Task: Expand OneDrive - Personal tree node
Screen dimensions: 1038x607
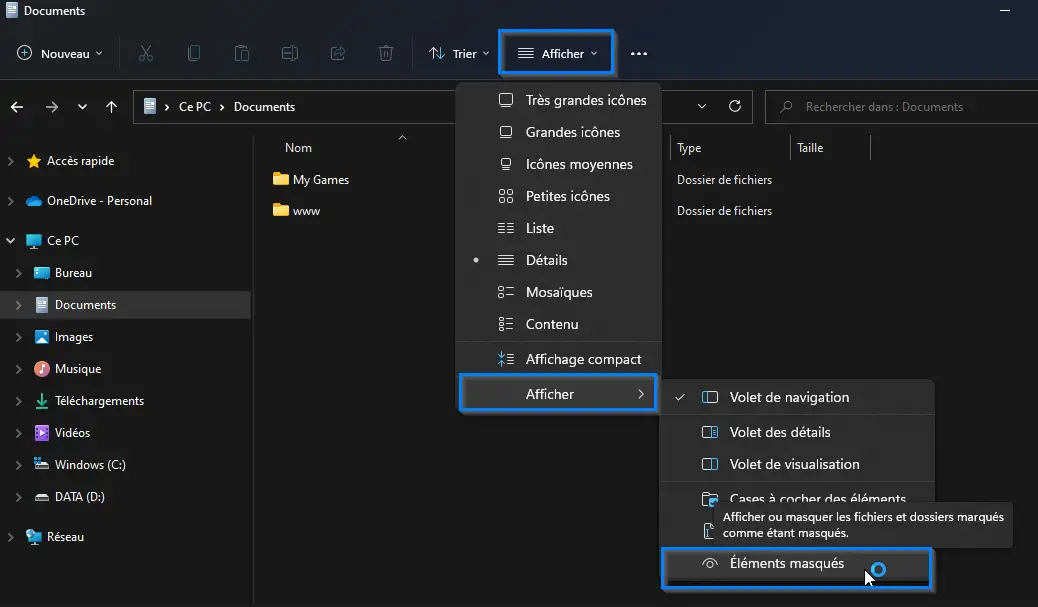Action: click(11, 201)
